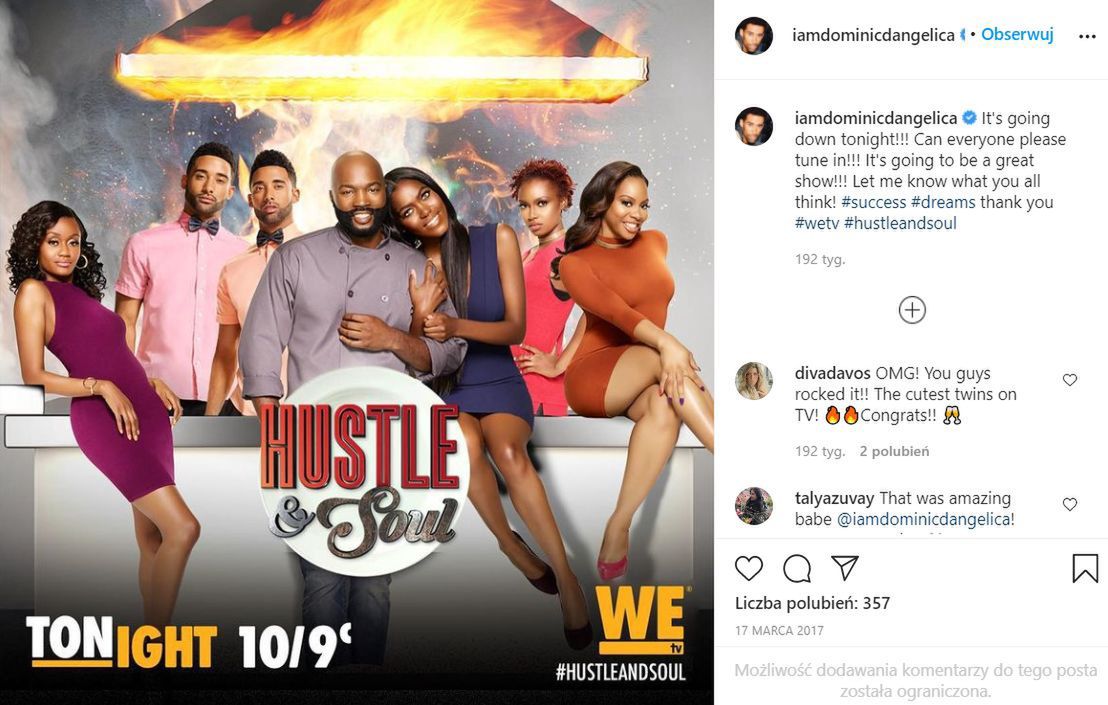1108x705 pixels.
Task: Open the @iamdominicdangelica mention link
Action: 924,519
